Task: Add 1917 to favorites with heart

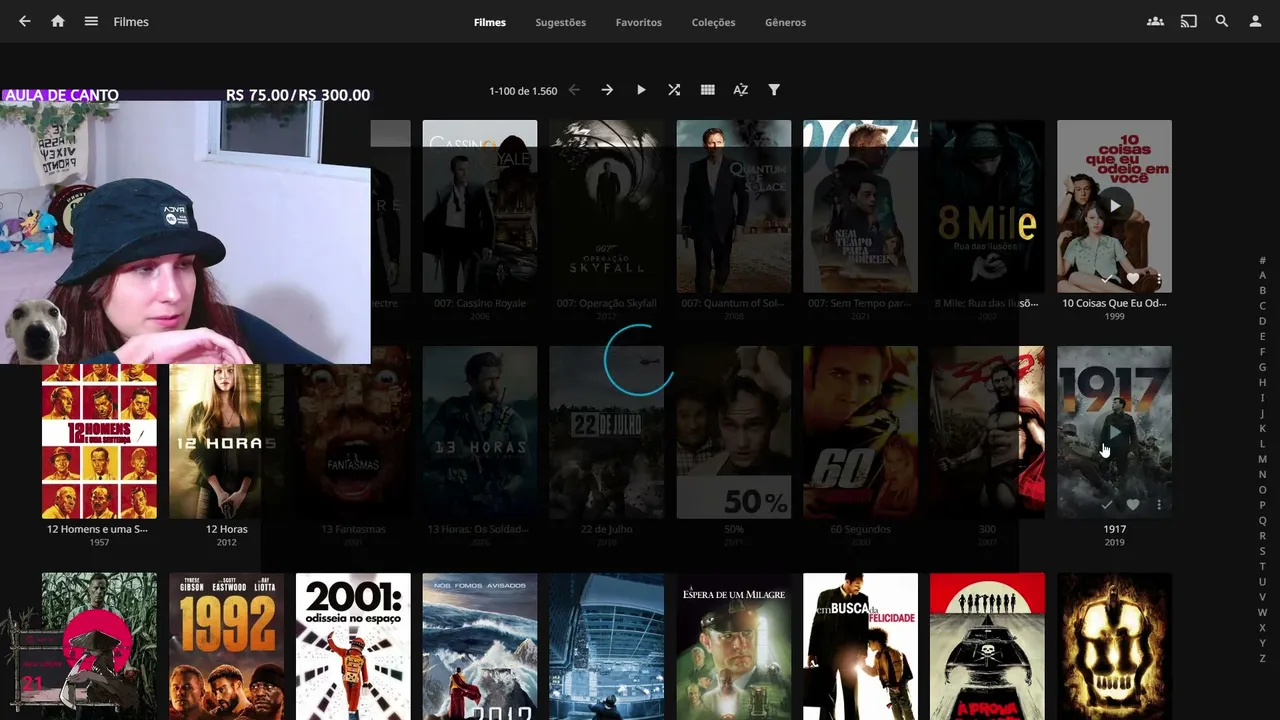Action: [x=1133, y=505]
